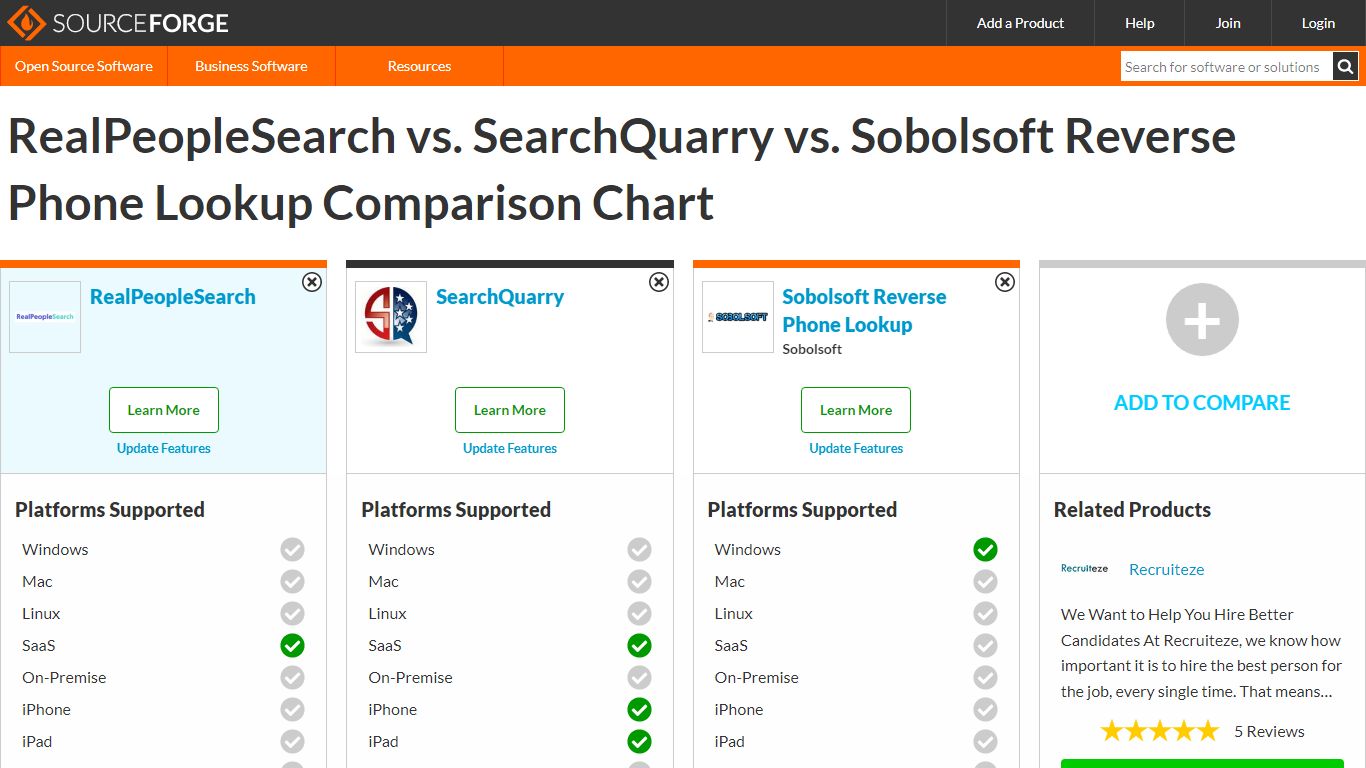Click Sobolsoft iPad check icon
Image resolution: width=1366 pixels, height=768 pixels.
tap(985, 741)
